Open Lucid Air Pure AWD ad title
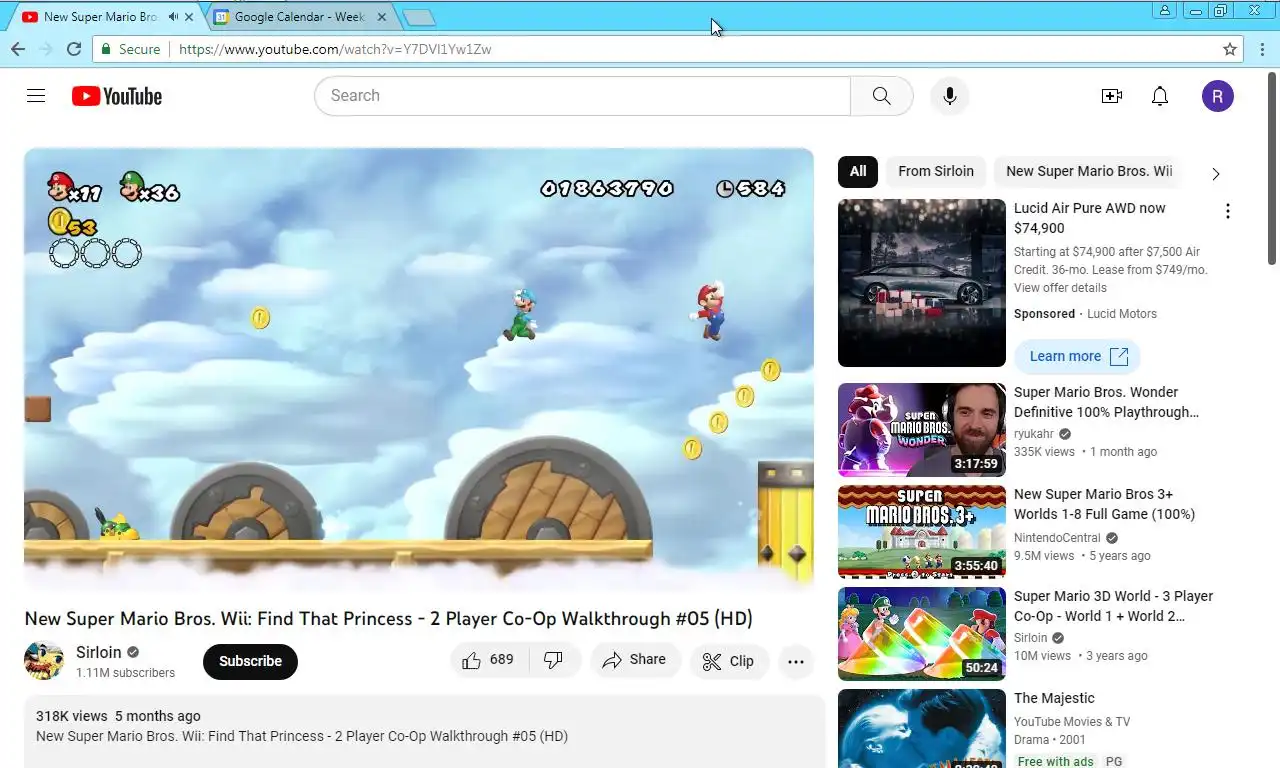The image size is (1280, 768). point(1090,218)
